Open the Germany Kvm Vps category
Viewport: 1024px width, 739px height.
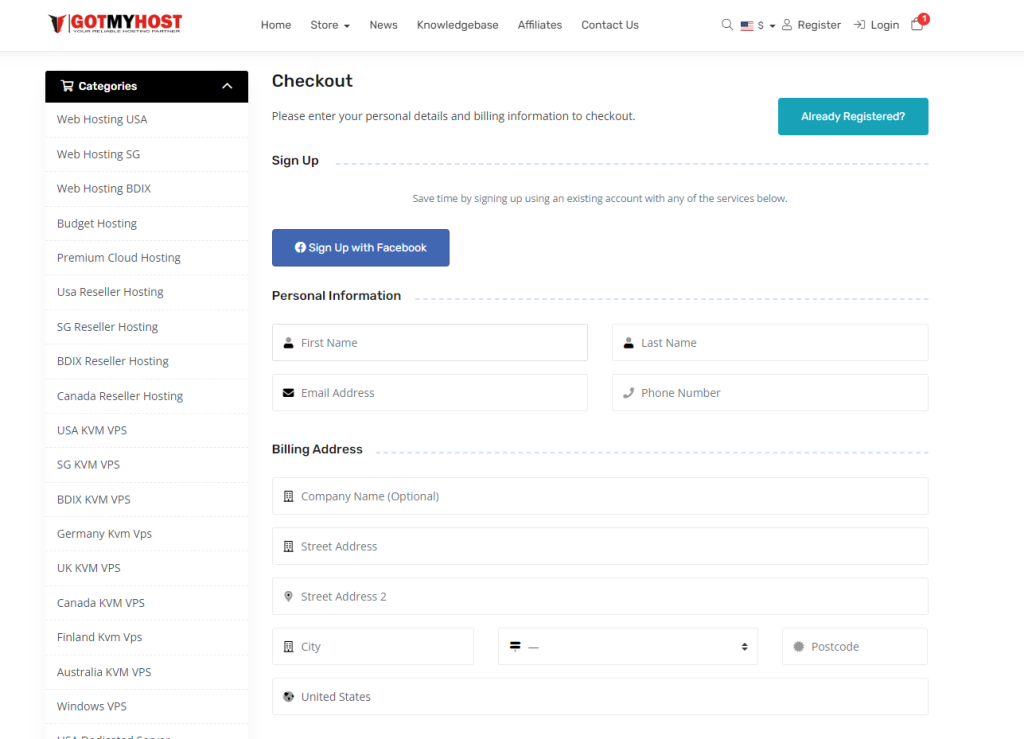coord(104,534)
